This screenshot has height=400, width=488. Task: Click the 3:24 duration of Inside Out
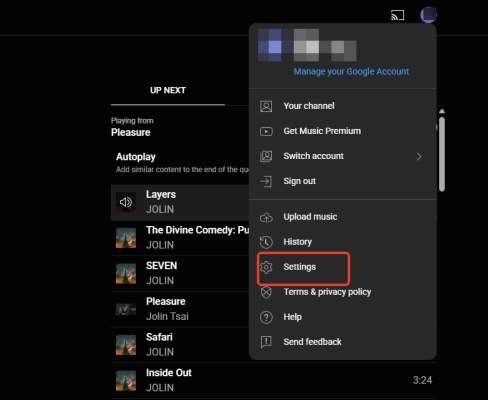click(422, 380)
